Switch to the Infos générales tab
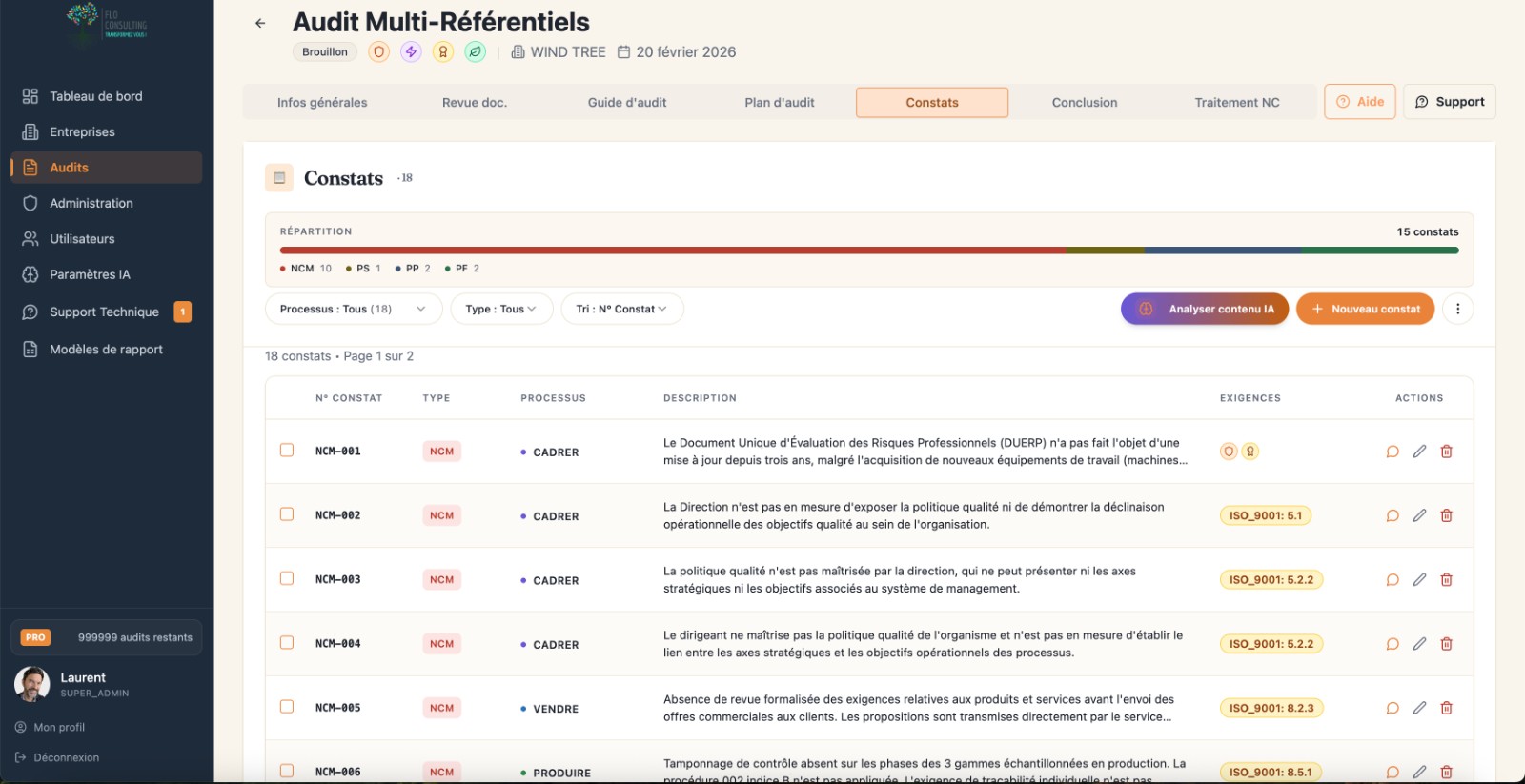Screen dimensions: 1525x784 [x=322, y=103]
